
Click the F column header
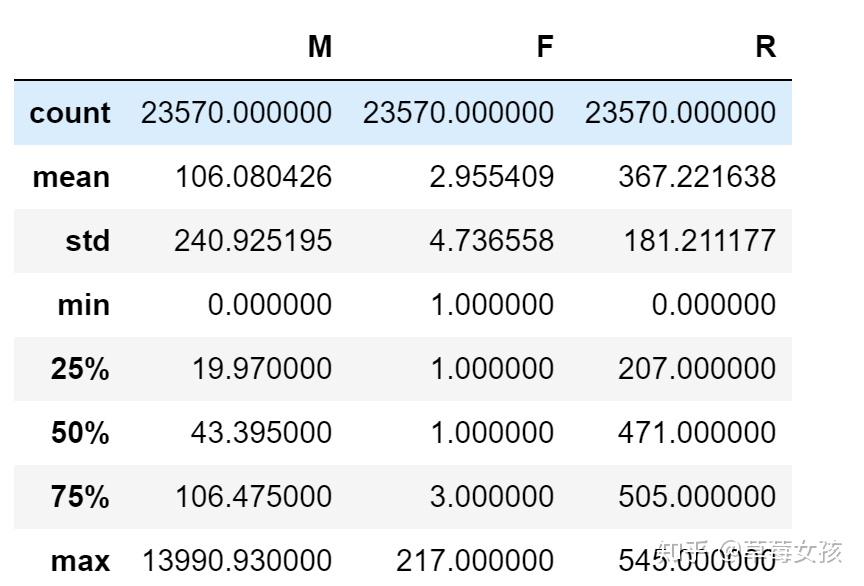(x=545, y=47)
